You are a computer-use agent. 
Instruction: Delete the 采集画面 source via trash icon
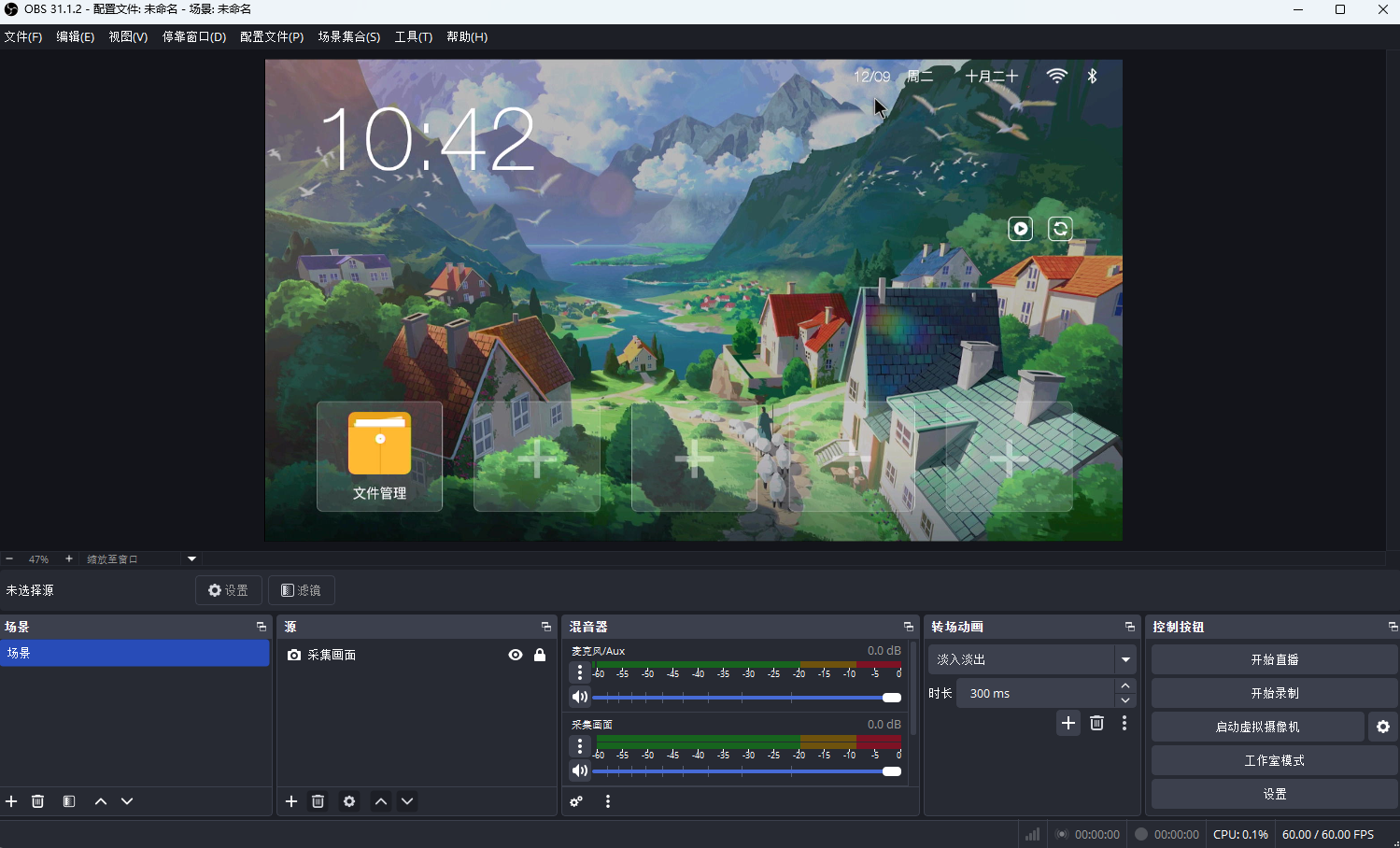coord(318,800)
